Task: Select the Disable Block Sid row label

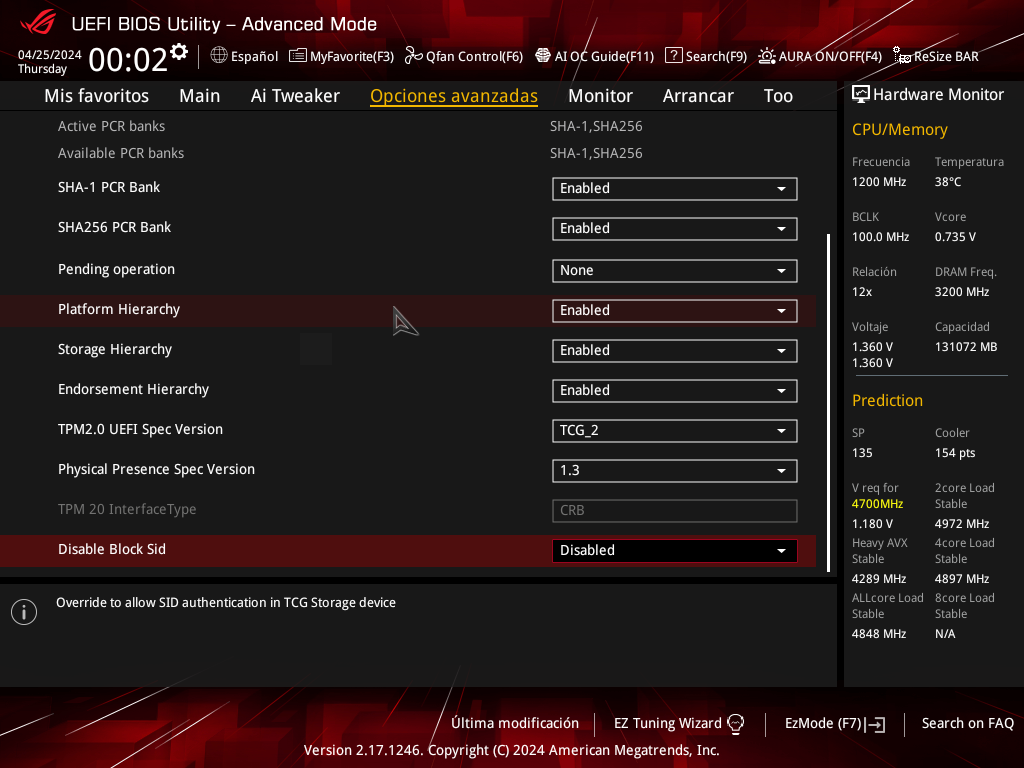Action: point(112,549)
